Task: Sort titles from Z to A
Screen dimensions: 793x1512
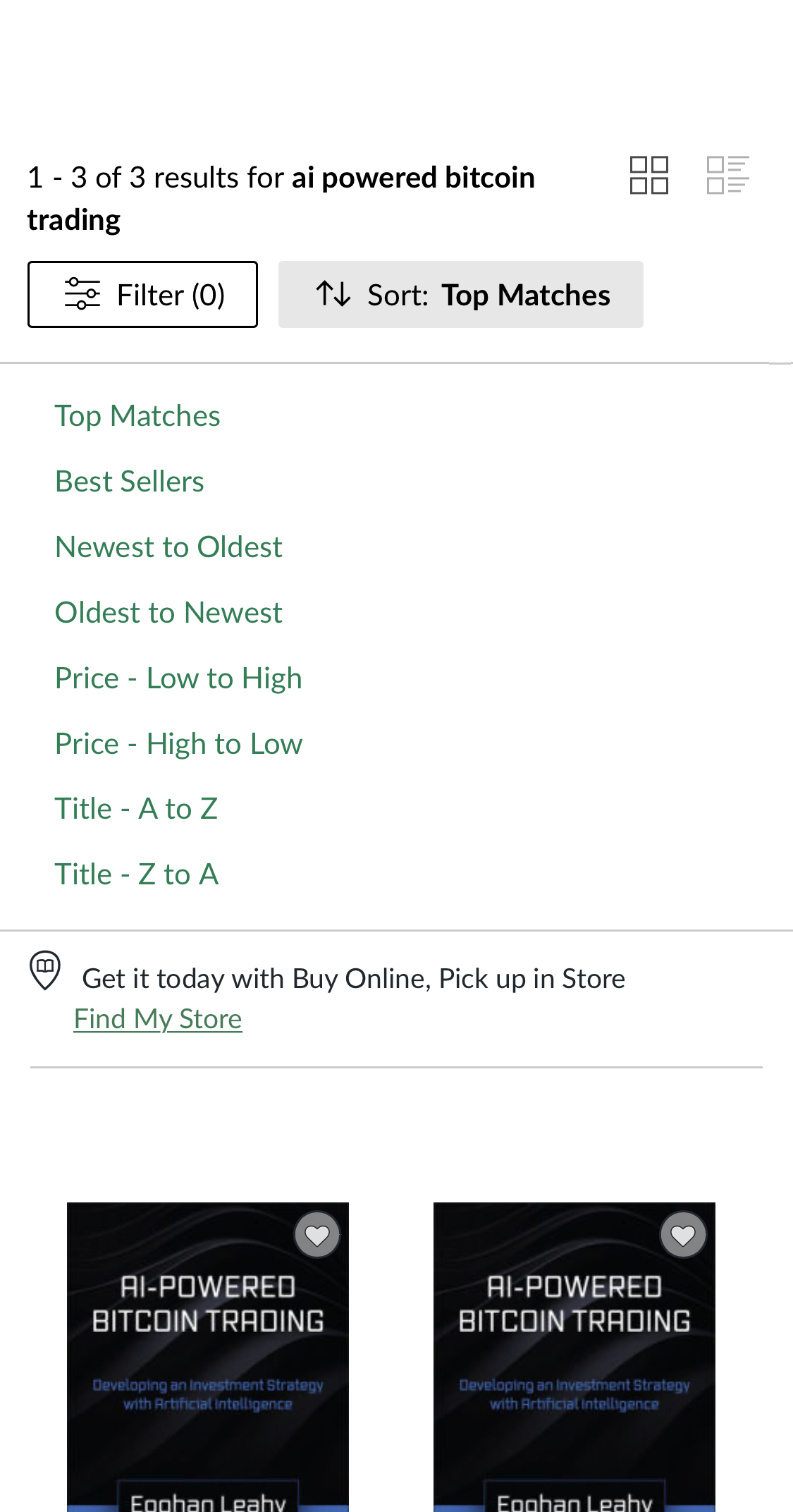Action: [x=137, y=875]
